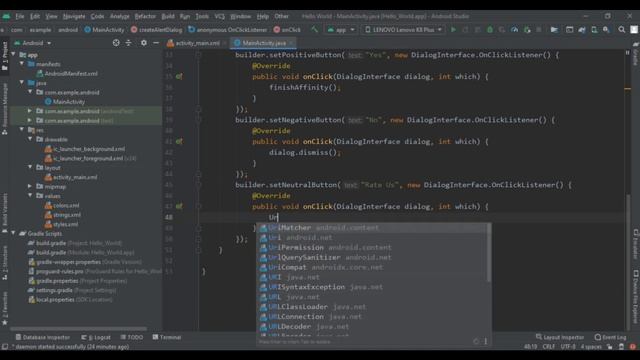Click the override gutter icon on line 35
This screenshot has height=360, width=640.
pos(179,76)
